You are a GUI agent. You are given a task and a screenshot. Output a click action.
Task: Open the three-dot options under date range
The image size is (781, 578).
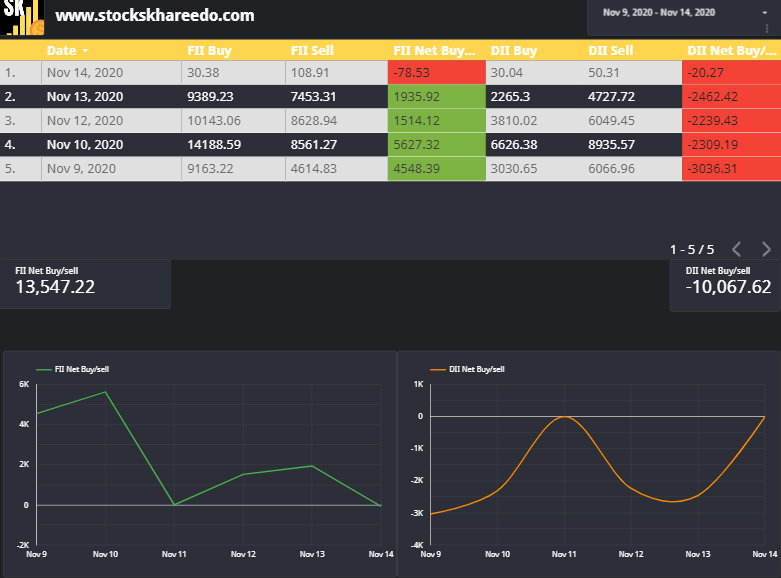point(767,29)
